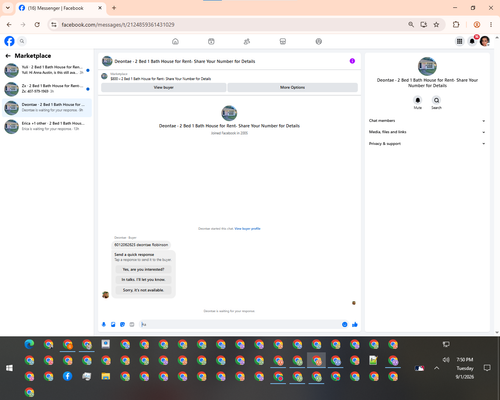Expand the Chat members section

427,121
